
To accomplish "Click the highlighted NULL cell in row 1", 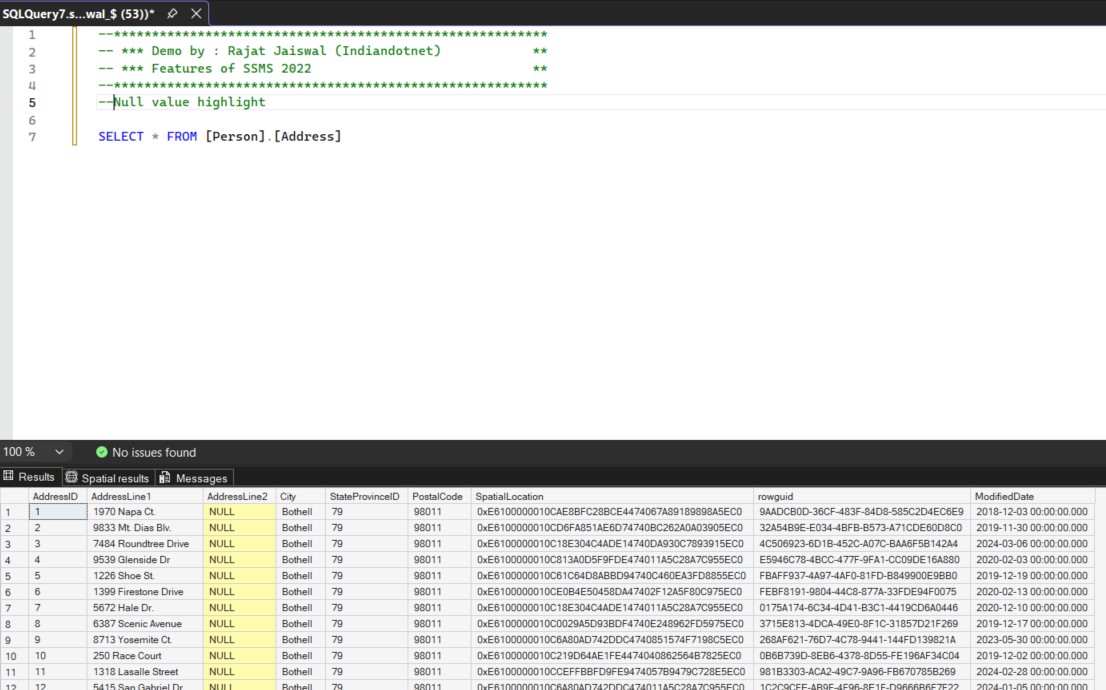I will tap(222, 512).
